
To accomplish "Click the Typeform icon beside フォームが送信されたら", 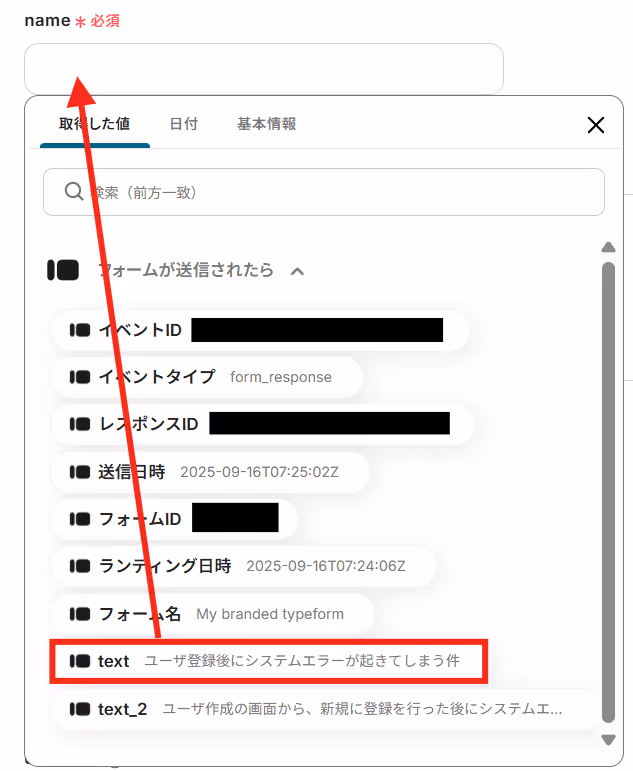I will click(x=63, y=270).
